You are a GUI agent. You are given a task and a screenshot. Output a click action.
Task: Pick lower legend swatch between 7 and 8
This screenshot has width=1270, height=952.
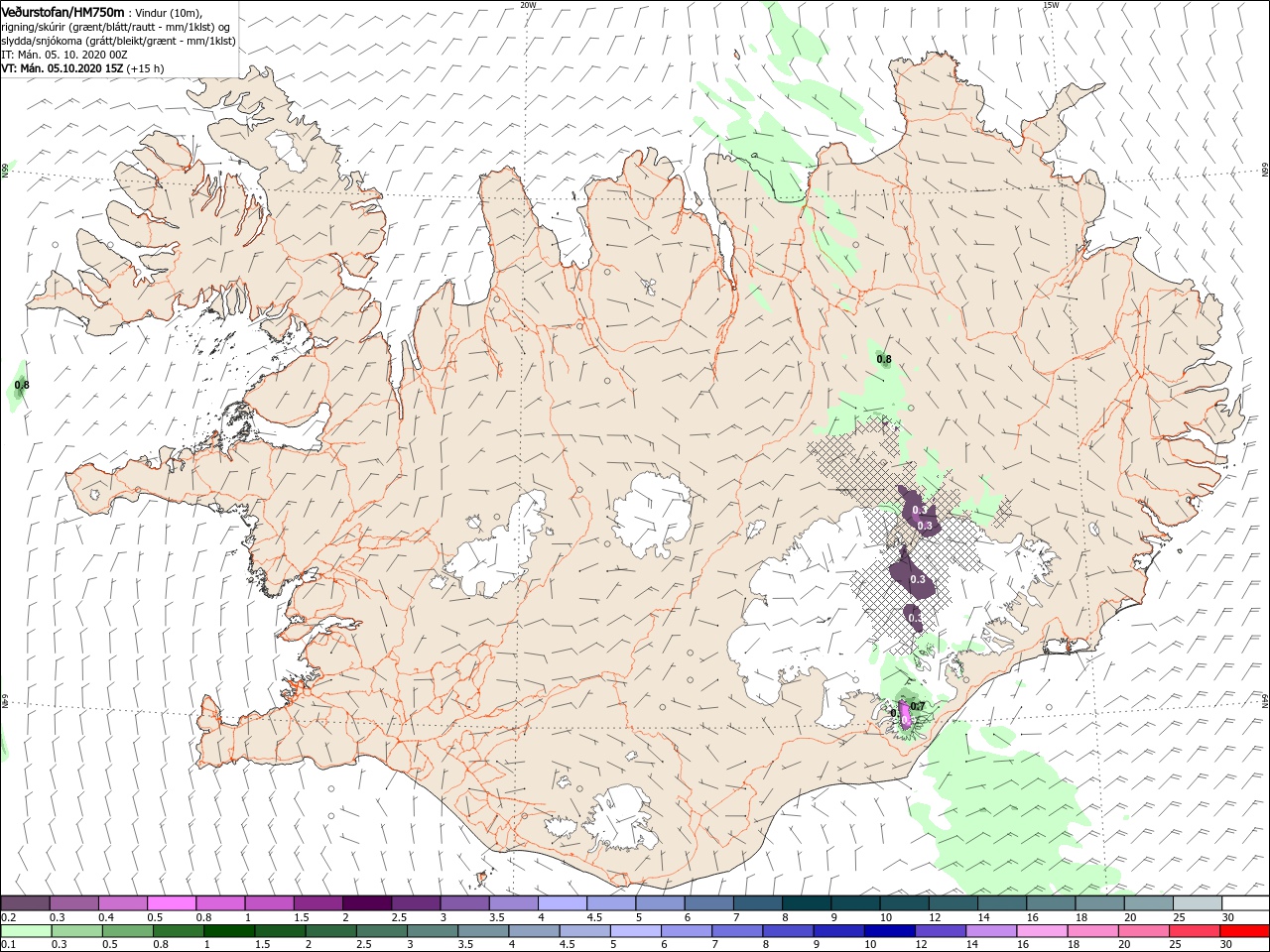point(737,931)
